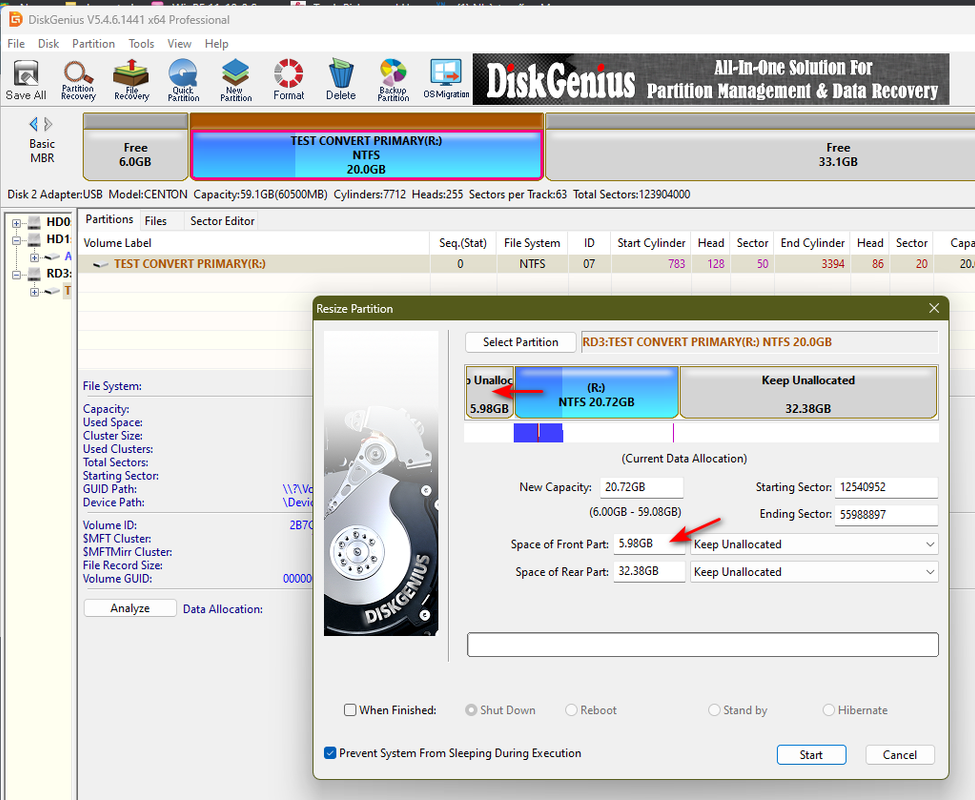
Task: Open Space of Front Part dropdown
Action: 814,544
